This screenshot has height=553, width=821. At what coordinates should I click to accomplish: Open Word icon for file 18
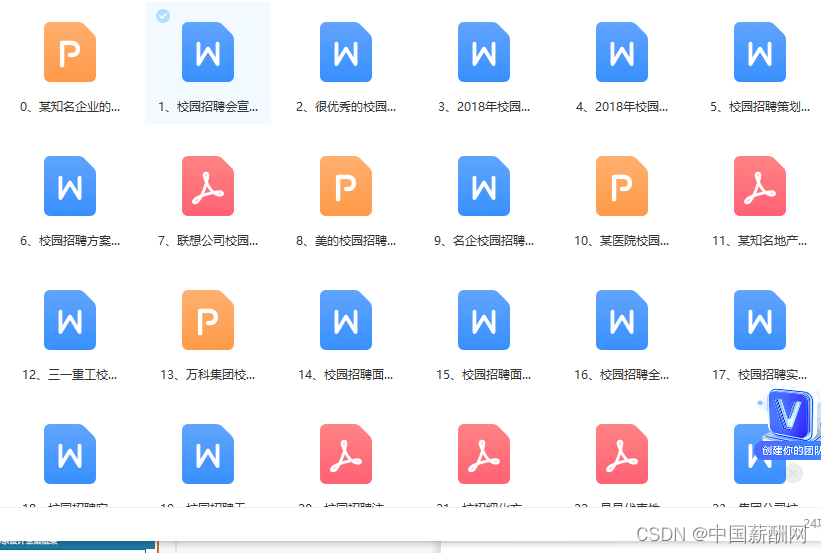click(x=70, y=454)
